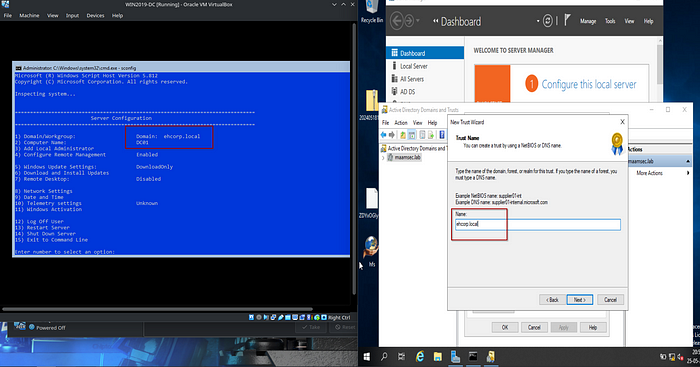Image resolution: width=700 pixels, height=367 pixels.
Task: Open the Dashboard breadcrumb dropdown arrow
Action: (538, 21)
